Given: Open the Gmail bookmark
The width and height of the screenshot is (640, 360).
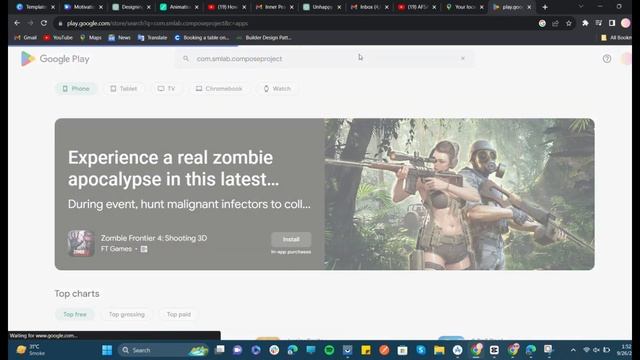Looking at the screenshot, I should click(x=25, y=38).
